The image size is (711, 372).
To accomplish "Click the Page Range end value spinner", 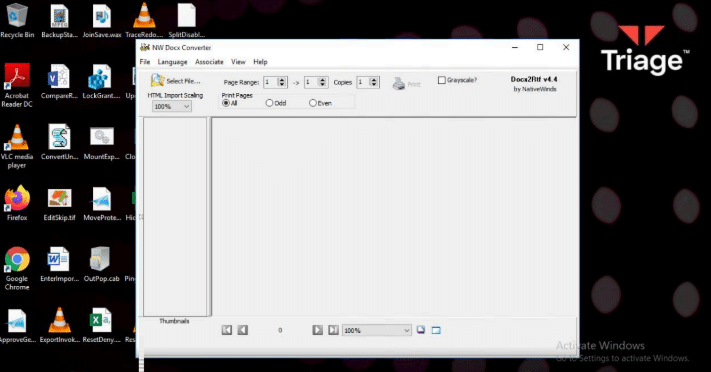I will coord(322,82).
